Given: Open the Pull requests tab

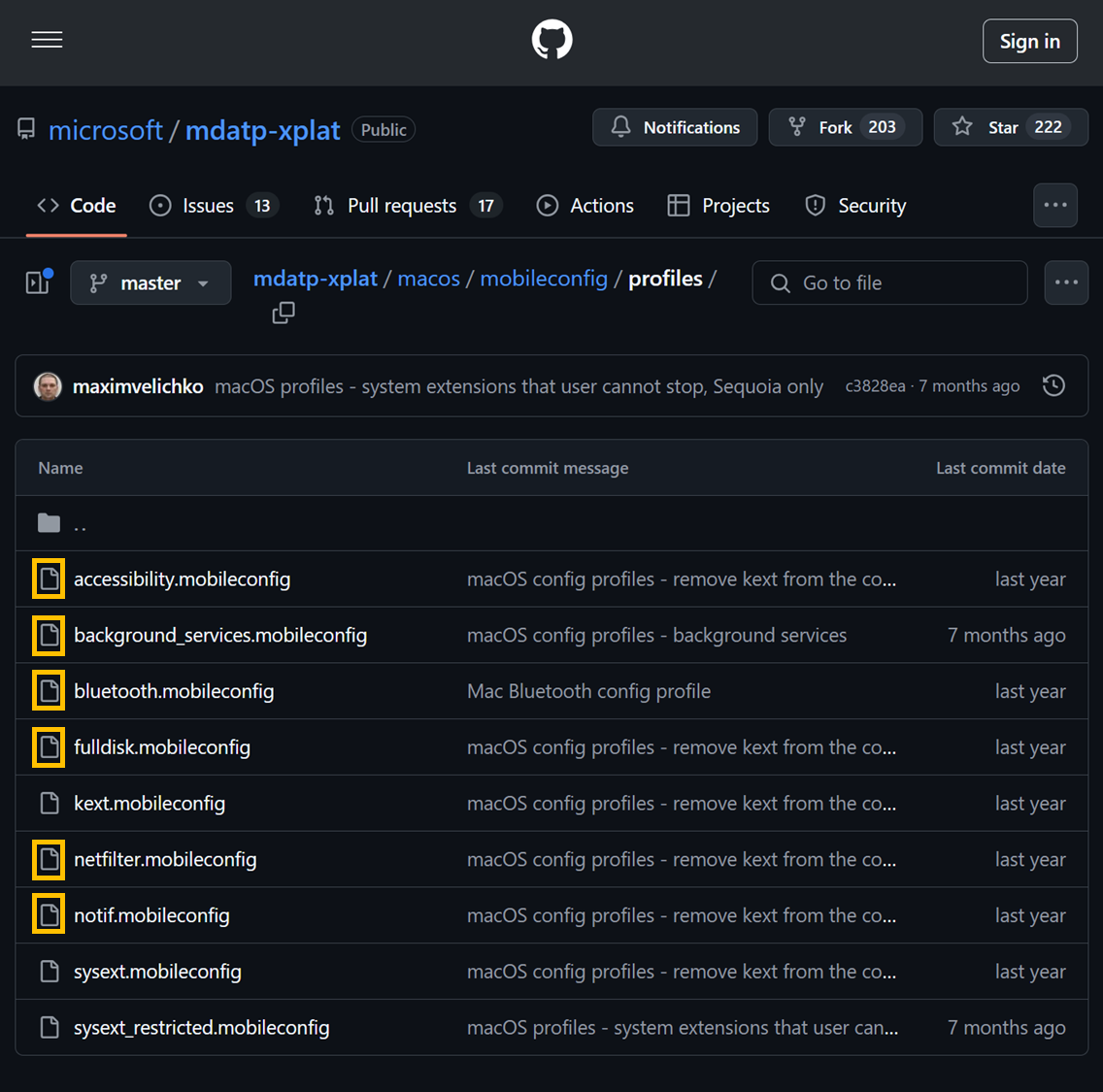Looking at the screenshot, I should (x=407, y=206).
